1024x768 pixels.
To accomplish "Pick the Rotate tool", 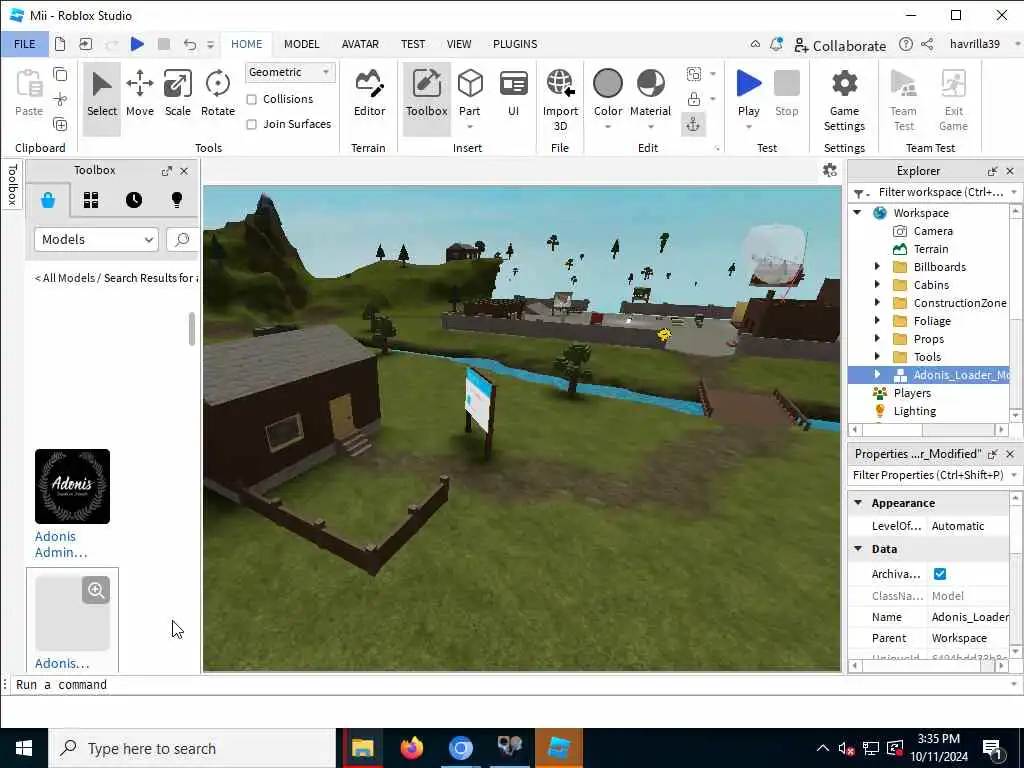I will (x=217, y=95).
